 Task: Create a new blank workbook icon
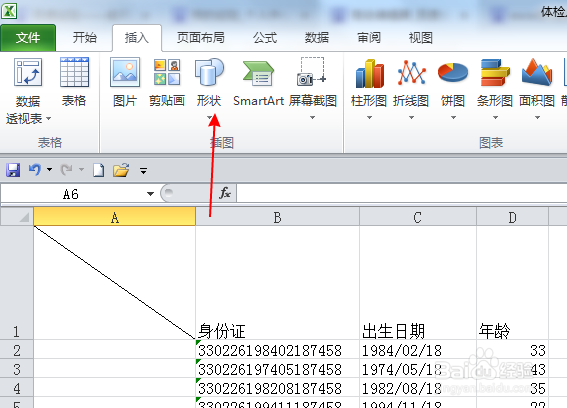tap(98, 170)
